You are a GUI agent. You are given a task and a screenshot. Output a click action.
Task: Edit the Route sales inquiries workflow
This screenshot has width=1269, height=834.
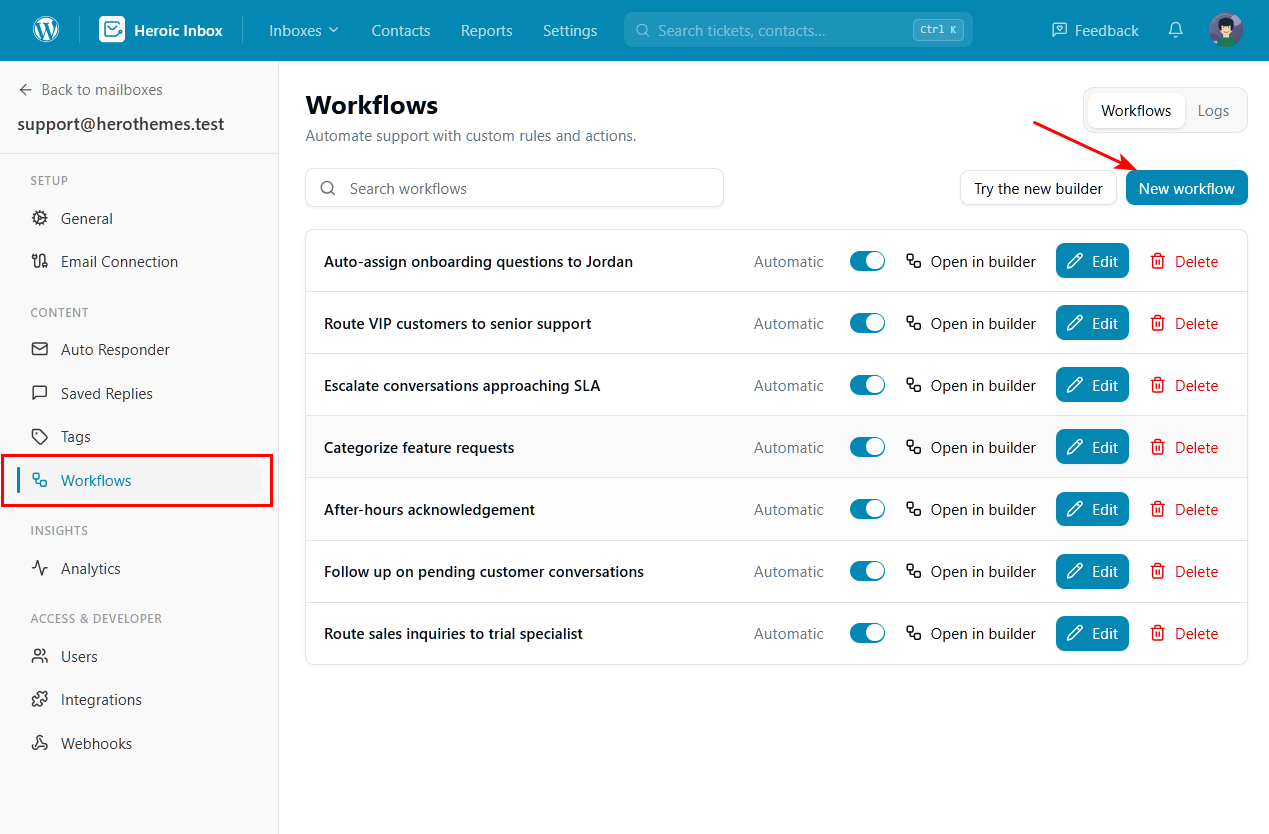(1092, 634)
